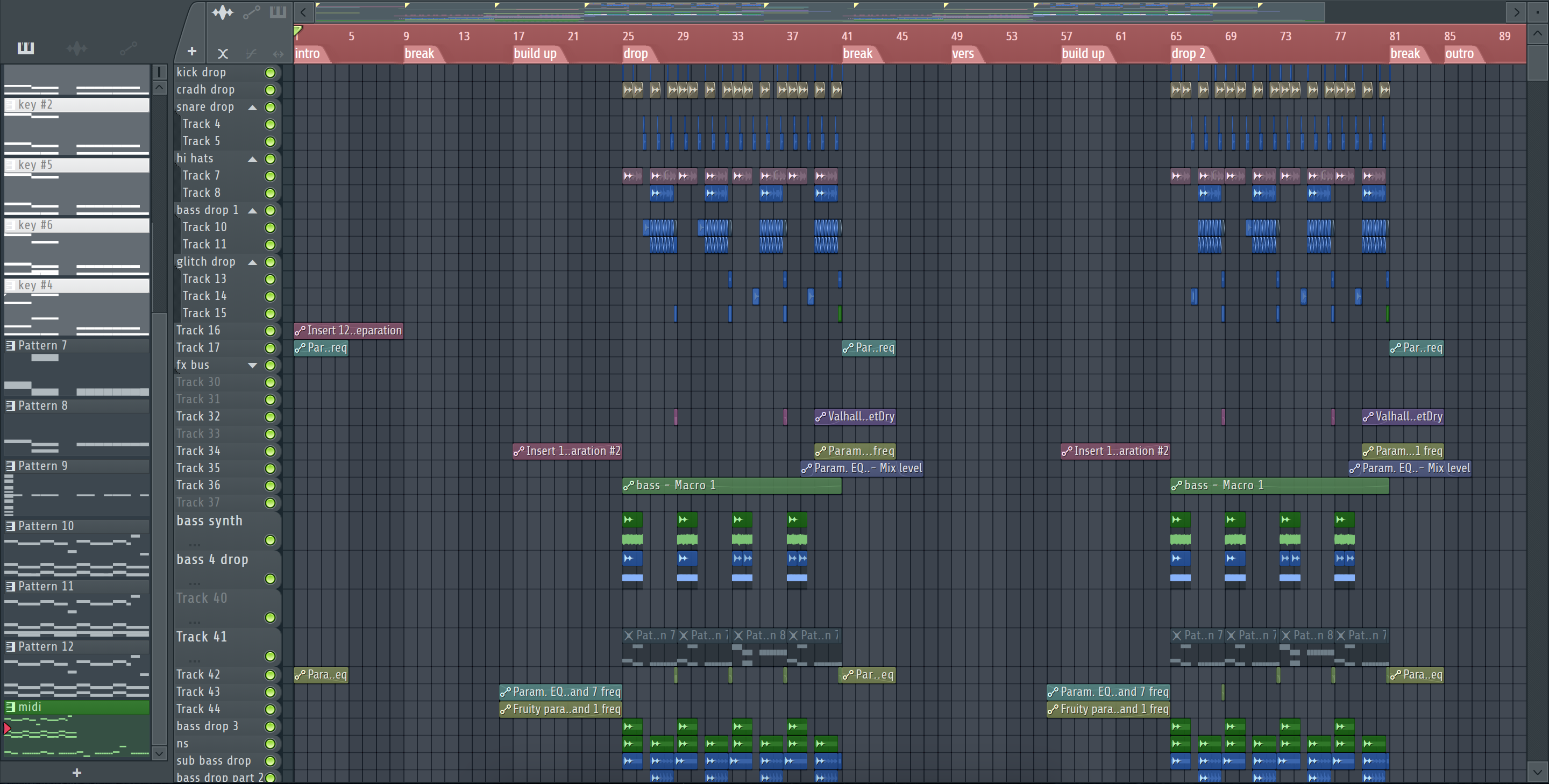The image size is (1549, 784).
Task: Click the red playhead arrow in midi pattern
Action: pyautogui.click(x=6, y=729)
